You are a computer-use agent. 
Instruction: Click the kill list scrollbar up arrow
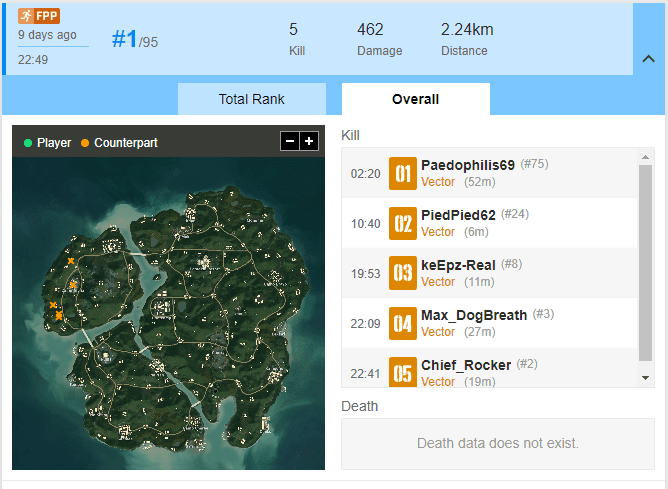point(645,157)
